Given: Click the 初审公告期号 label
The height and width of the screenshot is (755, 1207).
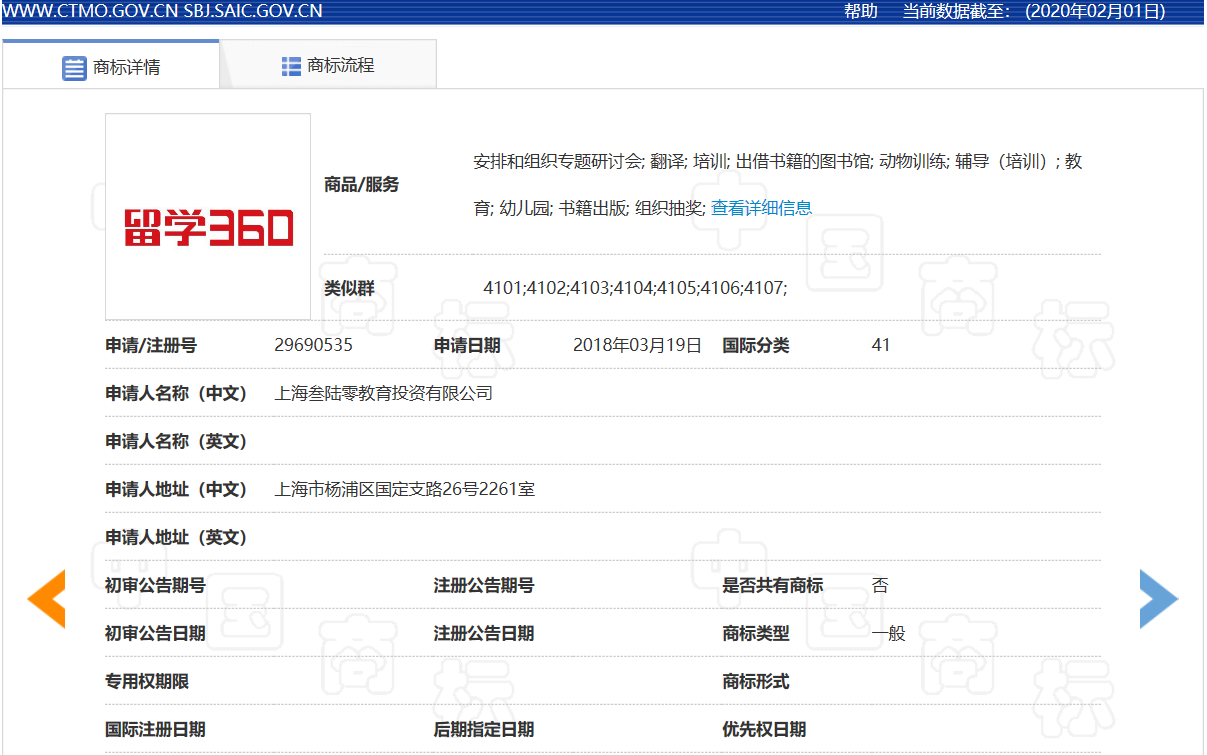Looking at the screenshot, I should click(x=155, y=585).
